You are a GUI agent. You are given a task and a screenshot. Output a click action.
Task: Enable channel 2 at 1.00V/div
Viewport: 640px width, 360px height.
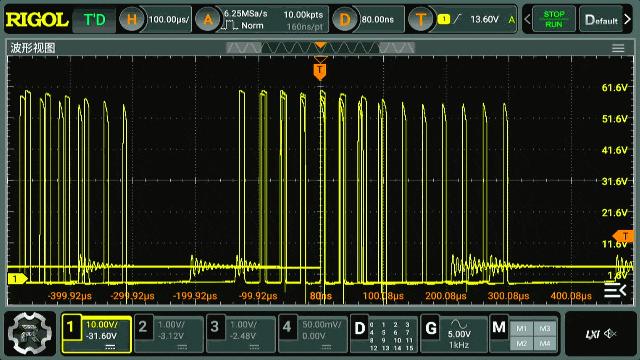click(x=169, y=333)
